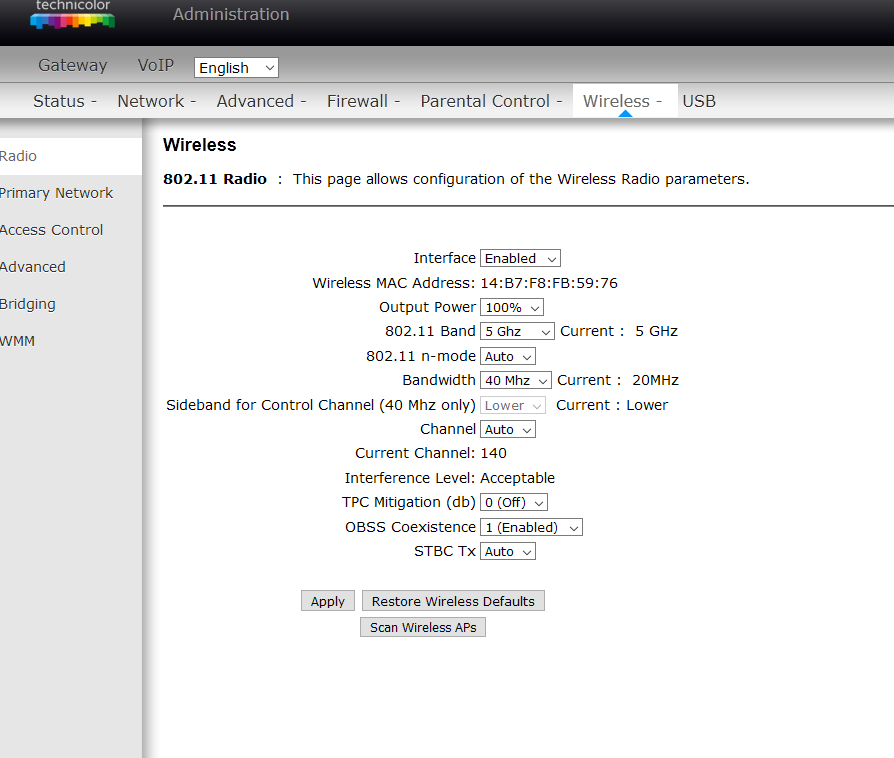This screenshot has width=894, height=758.
Task: Open Access Control in the sidebar
Action: [x=51, y=230]
